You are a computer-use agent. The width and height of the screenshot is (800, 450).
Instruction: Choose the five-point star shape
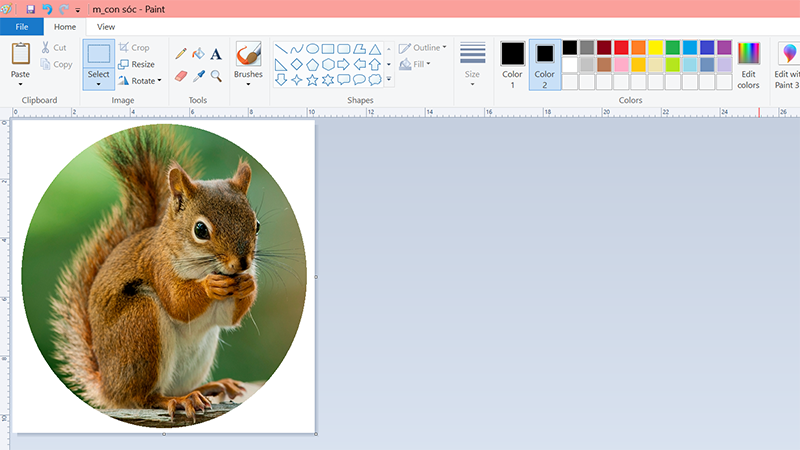click(x=312, y=79)
